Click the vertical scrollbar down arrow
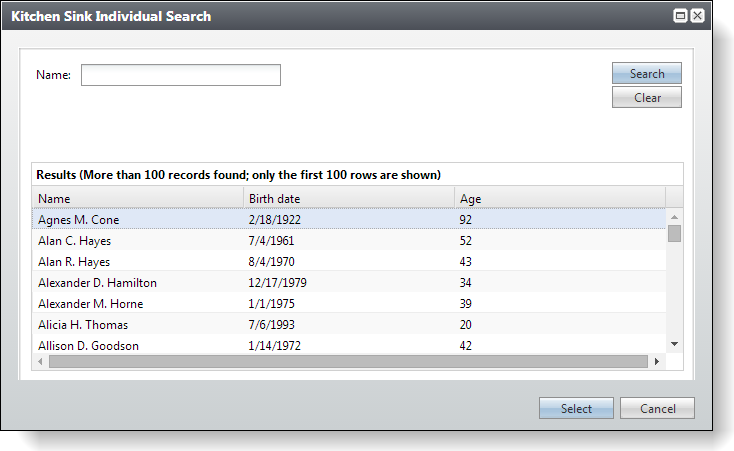This screenshot has height=451, width=734. click(x=675, y=344)
